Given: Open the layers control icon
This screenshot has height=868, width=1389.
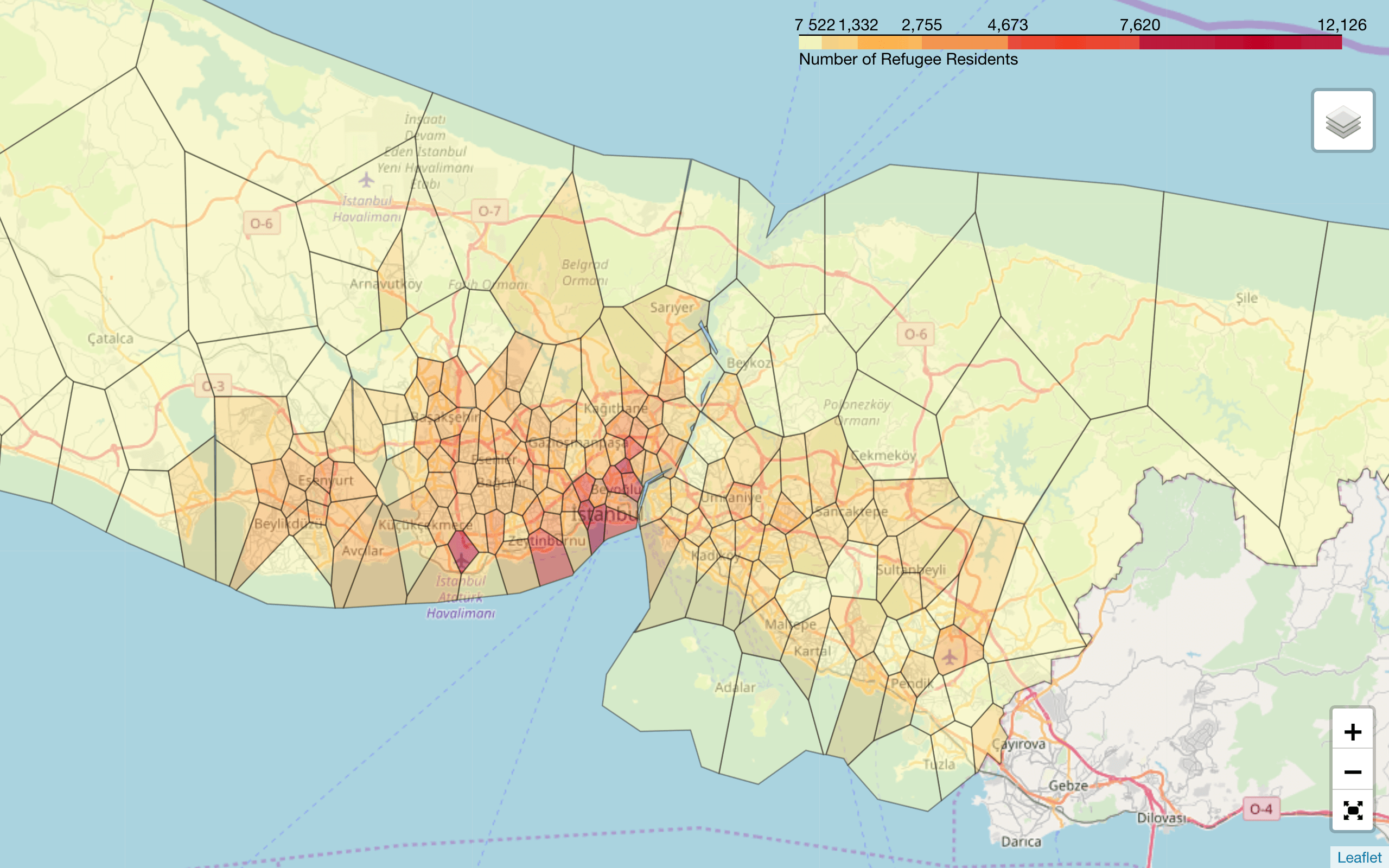Looking at the screenshot, I should point(1342,121).
